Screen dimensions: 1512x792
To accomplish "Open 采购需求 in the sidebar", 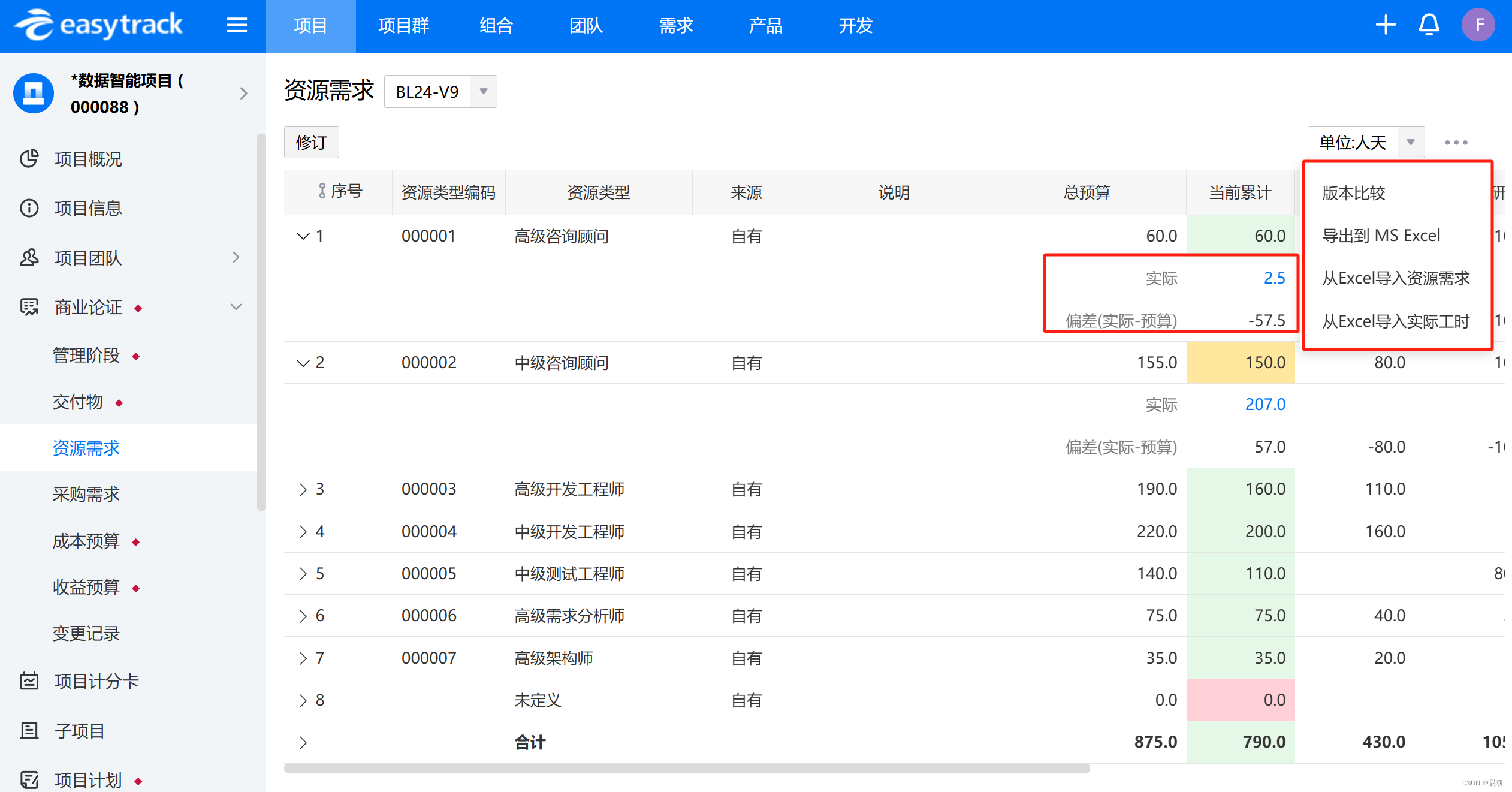I will [x=86, y=494].
